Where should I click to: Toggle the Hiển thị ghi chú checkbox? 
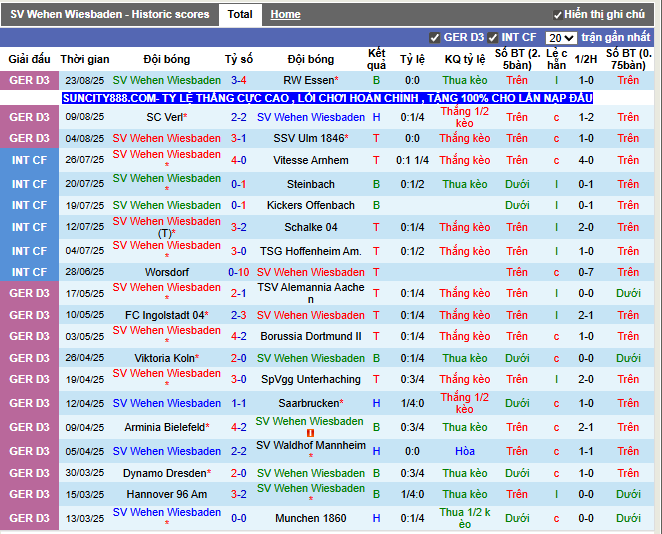click(557, 15)
